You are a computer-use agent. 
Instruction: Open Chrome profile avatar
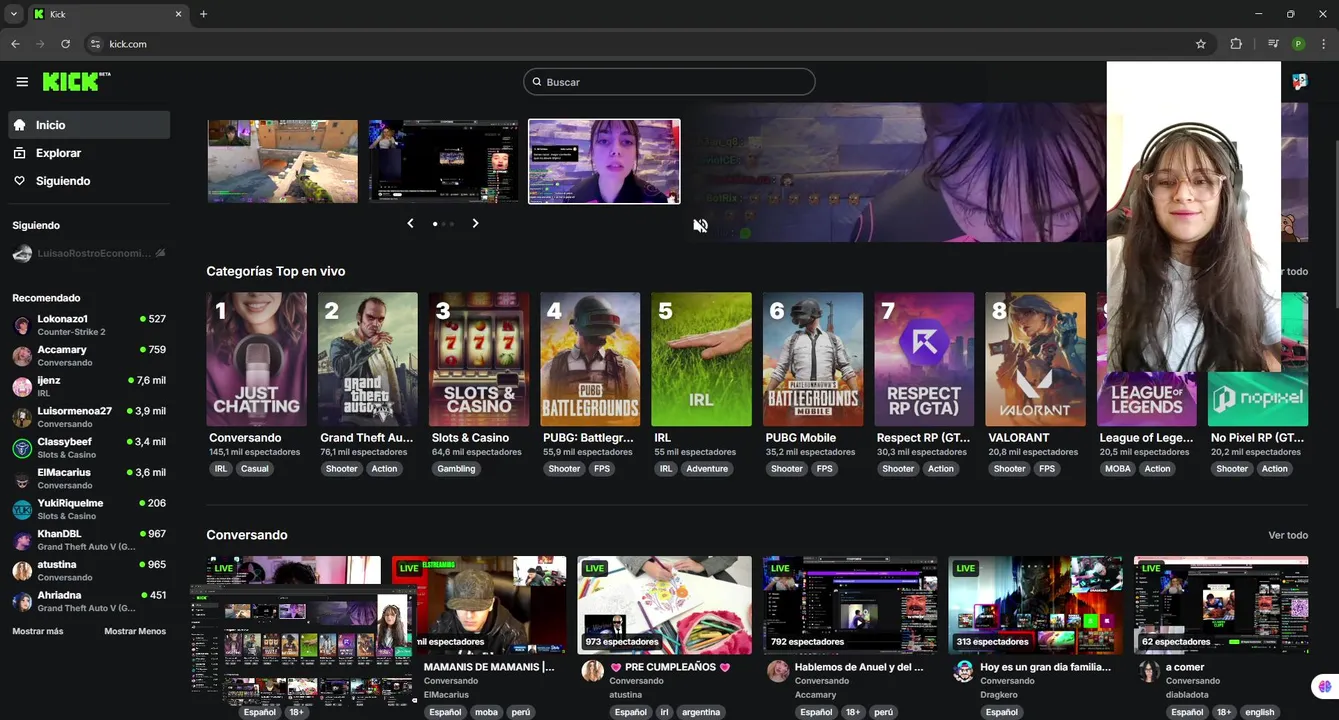(x=1298, y=44)
